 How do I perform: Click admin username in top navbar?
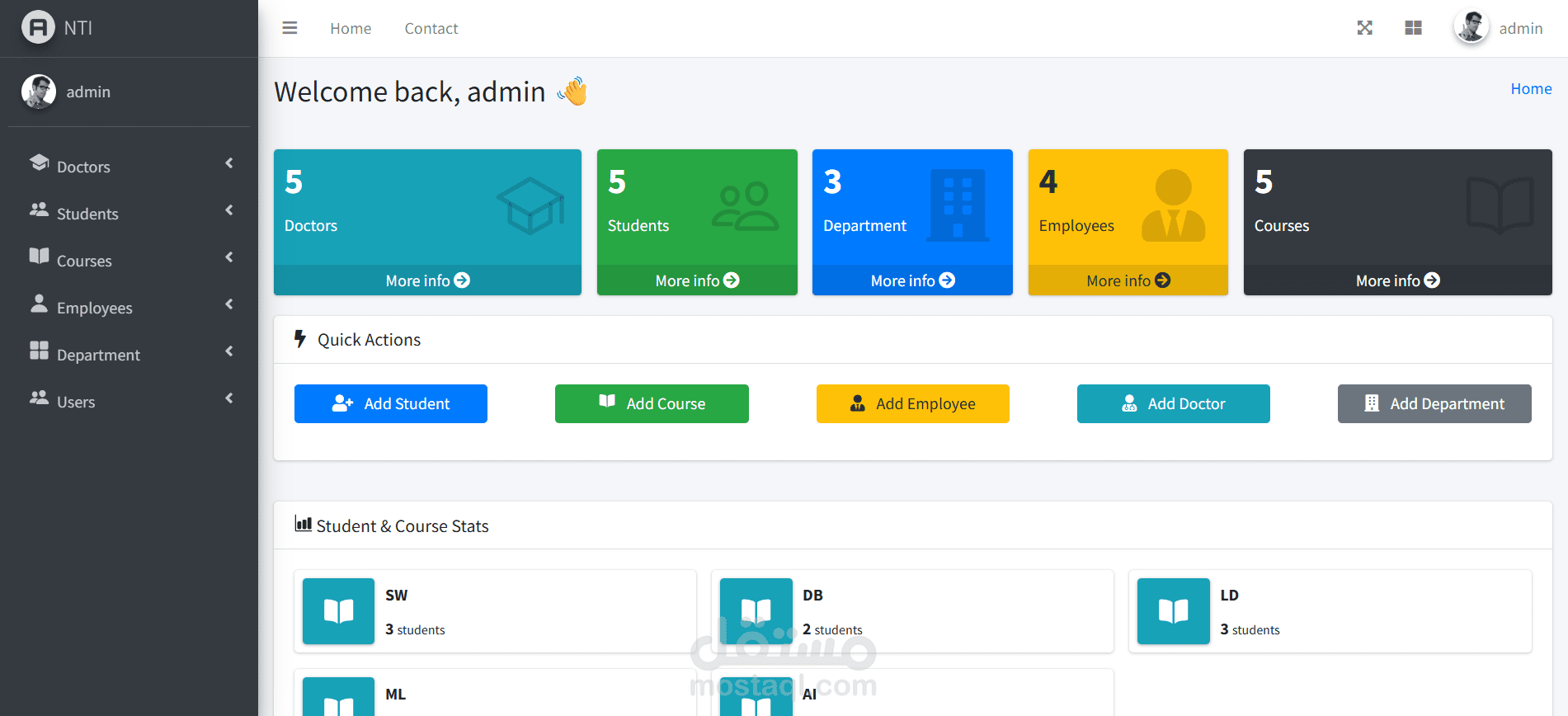(1521, 28)
